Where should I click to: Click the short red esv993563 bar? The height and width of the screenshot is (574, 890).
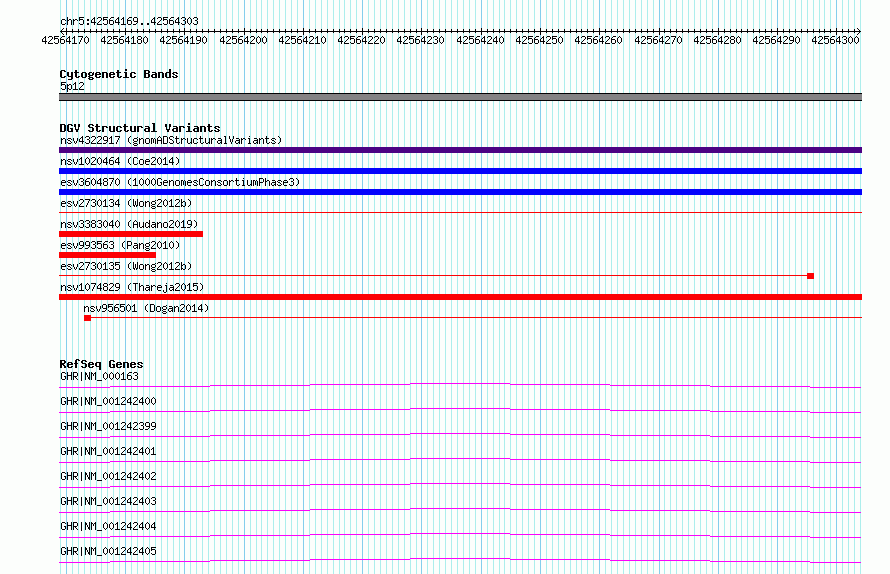pos(107,255)
